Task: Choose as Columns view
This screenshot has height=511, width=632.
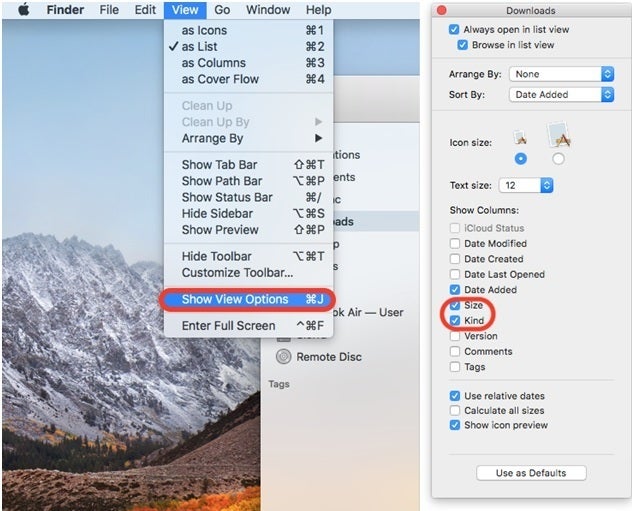Action: click(x=248, y=63)
